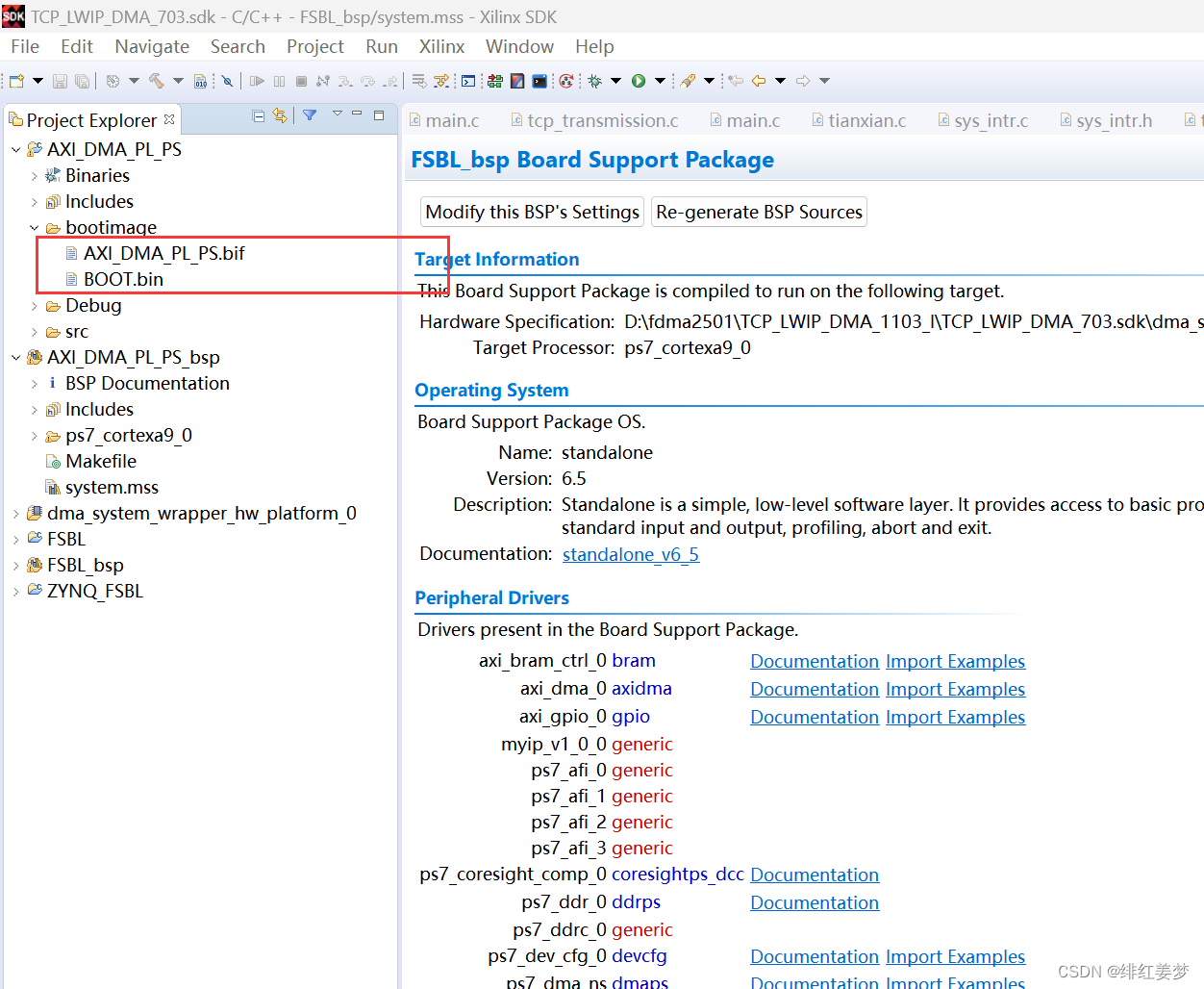Launch the Debug bug icon
Viewport: 1204px width, 989px height.
pyautogui.click(x=593, y=81)
